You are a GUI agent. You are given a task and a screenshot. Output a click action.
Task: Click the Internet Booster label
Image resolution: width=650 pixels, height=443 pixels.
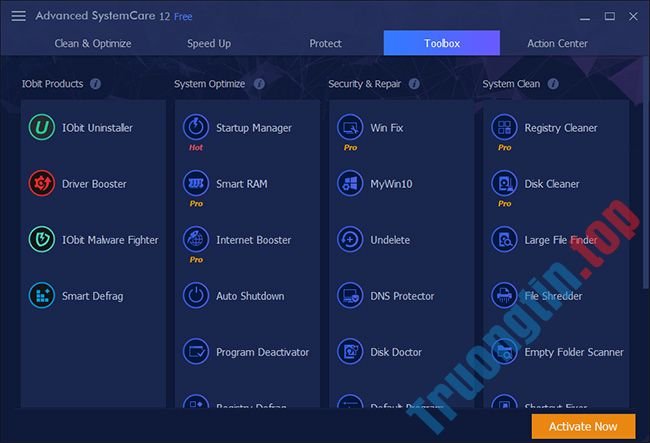click(x=253, y=240)
